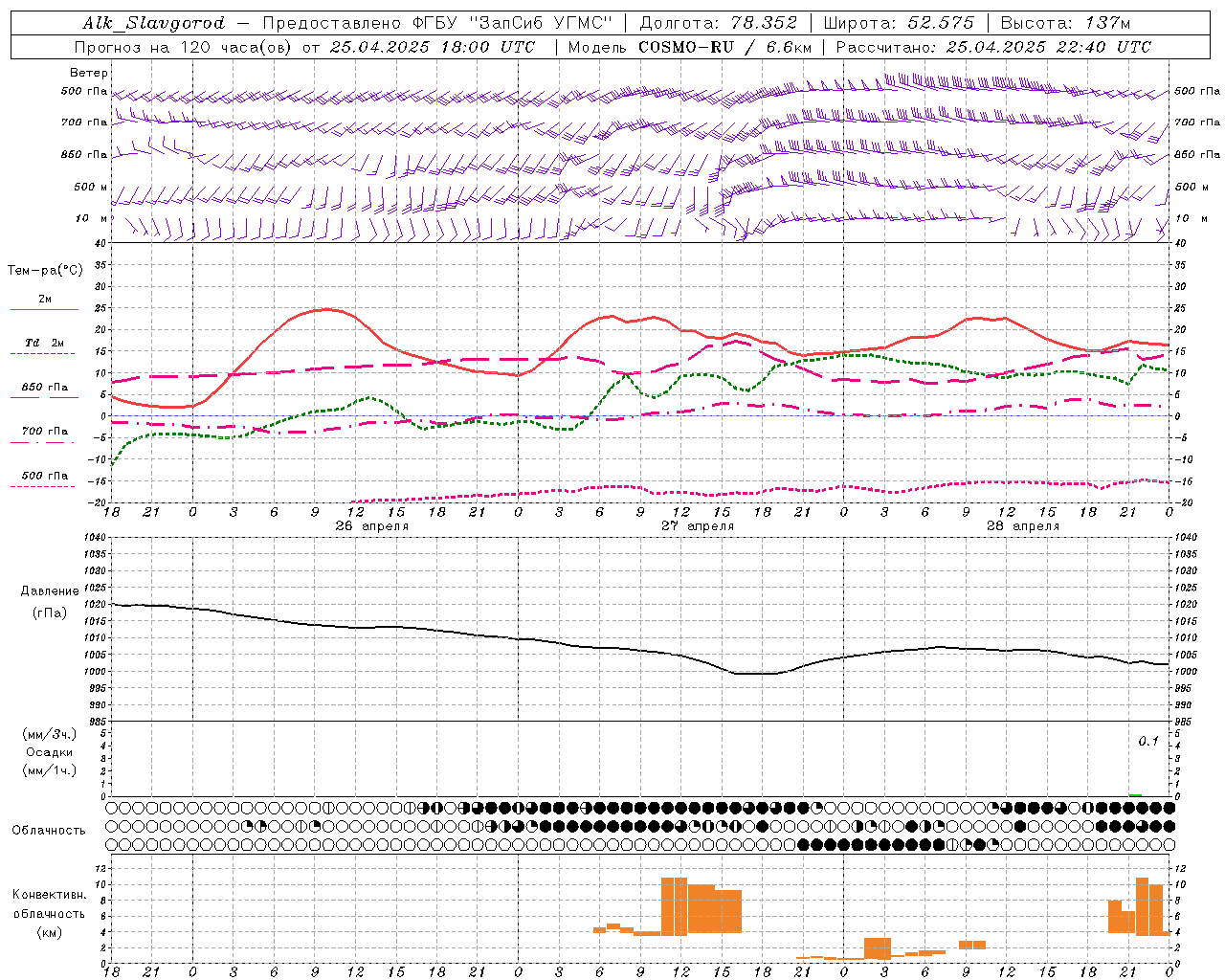1225x980 pixels.
Task: Click the Высота: 137м header field
Action: [1065, 23]
